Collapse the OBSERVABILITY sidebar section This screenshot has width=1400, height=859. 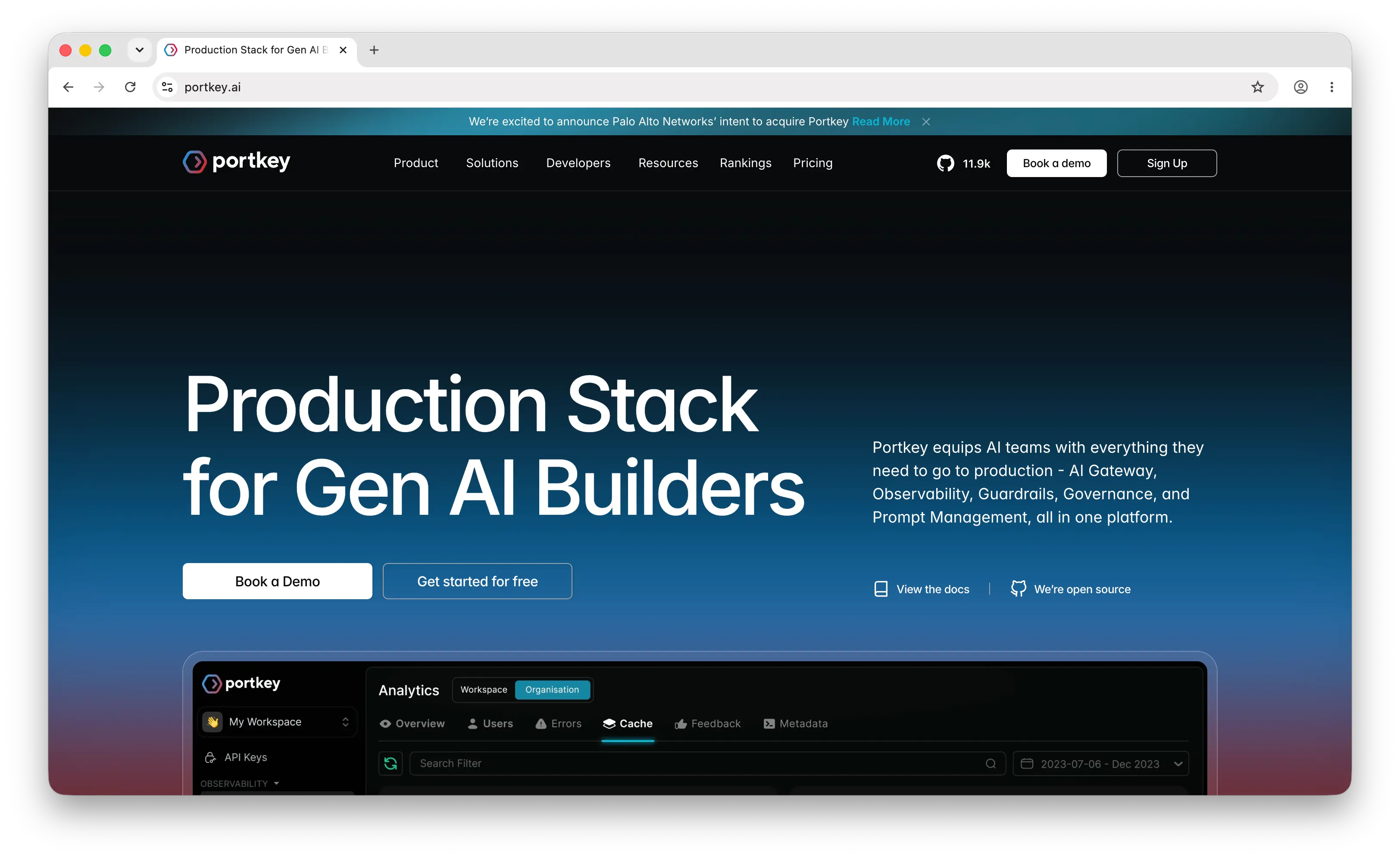click(x=239, y=784)
